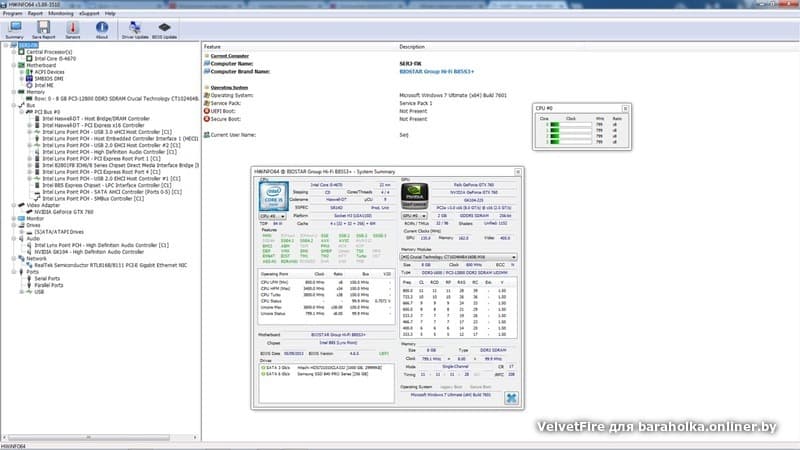Screen dimensions: 800x450
Task: Open the Help menu
Action: 110,13
